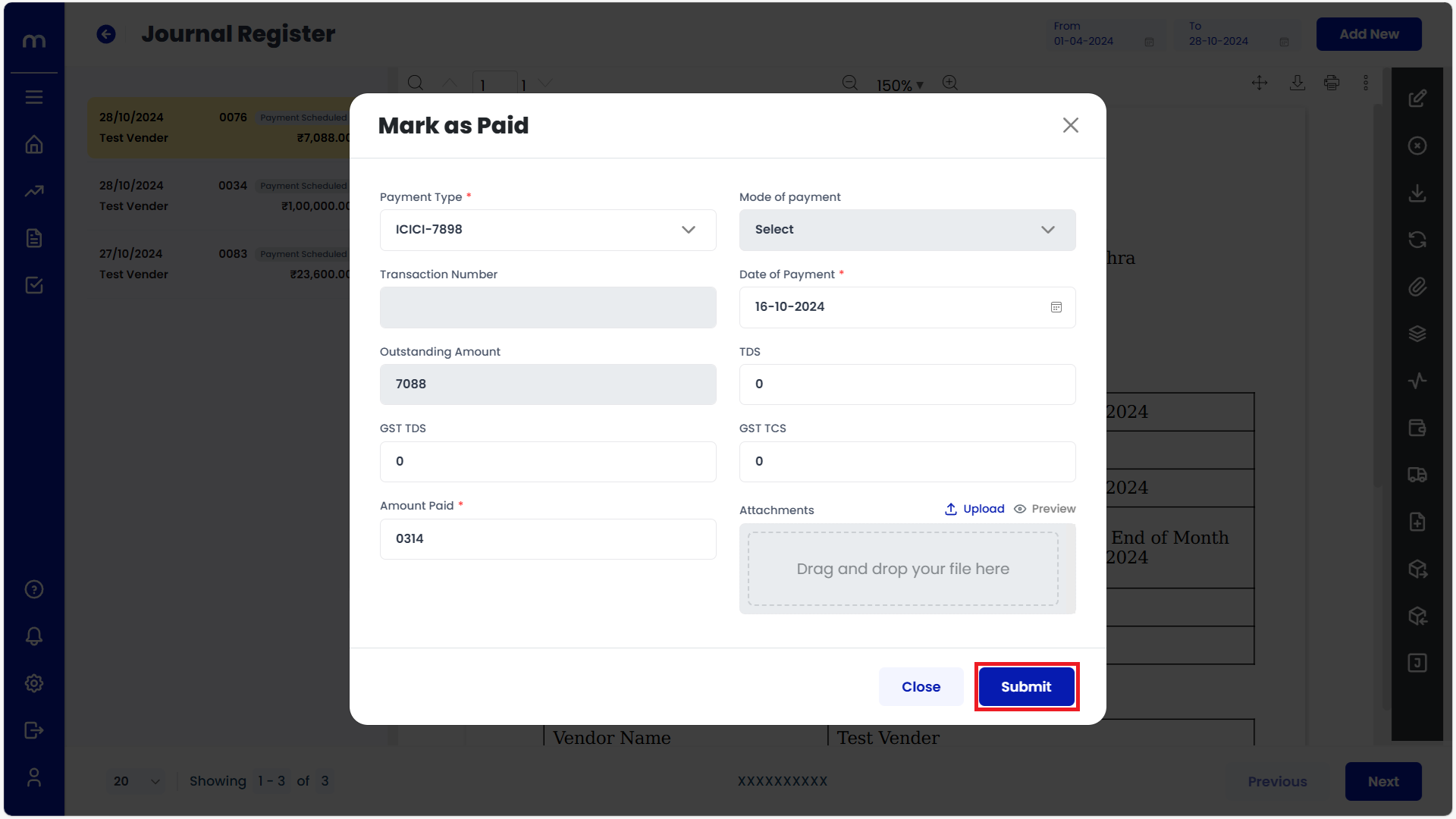Click the Upload attachments link
Image resolution: width=1456 pixels, height=819 pixels.
(975, 509)
